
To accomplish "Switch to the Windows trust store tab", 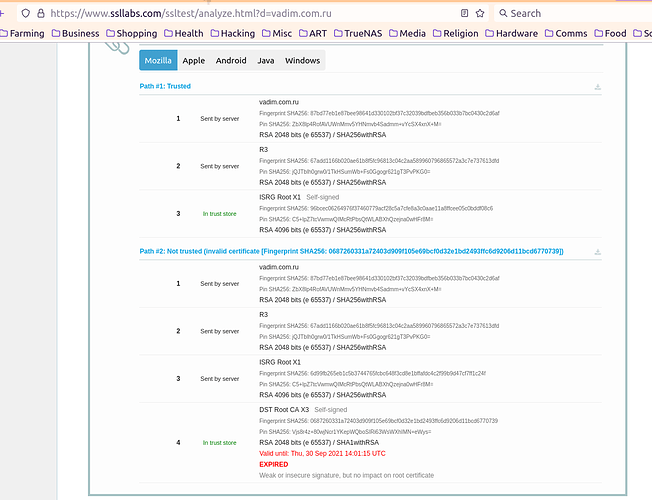I will [x=303, y=60].
